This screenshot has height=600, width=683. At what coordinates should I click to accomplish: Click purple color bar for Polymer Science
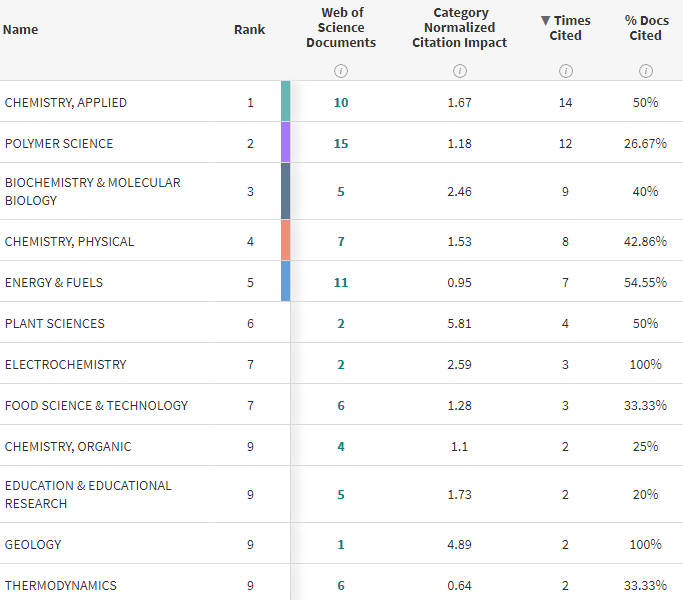(x=286, y=143)
